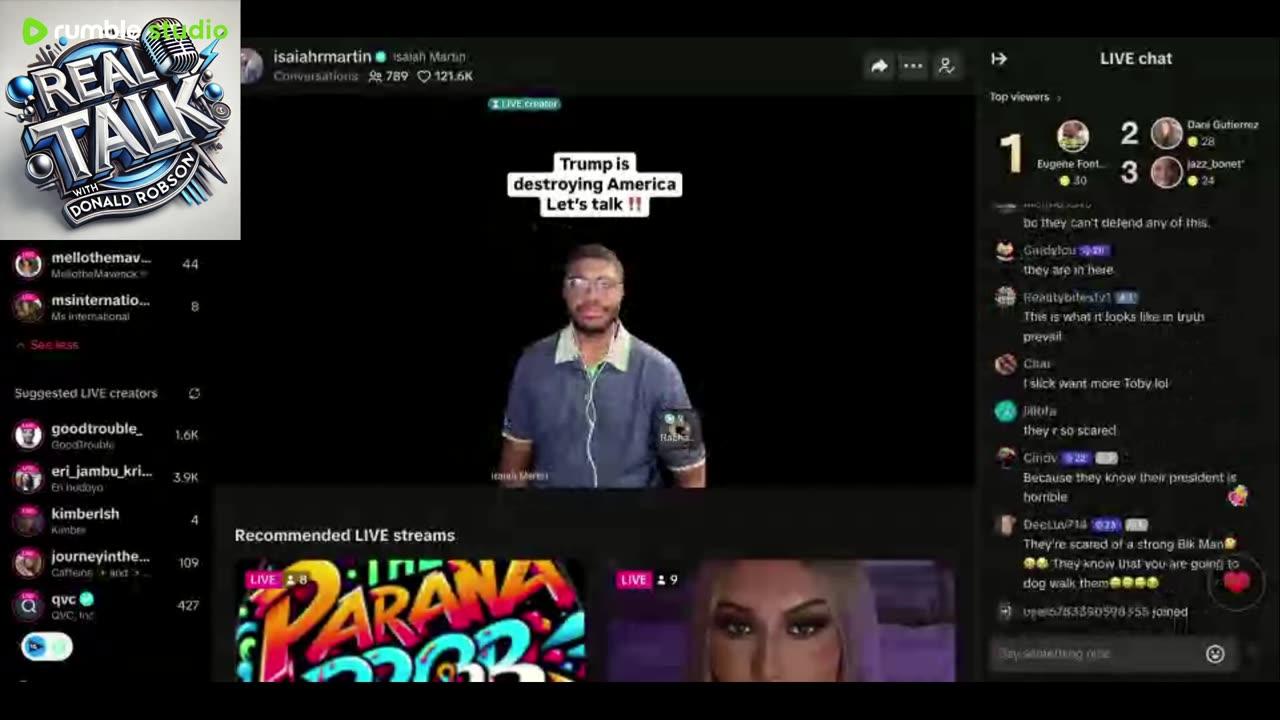Click the share arrow icon
Viewport: 1280px width, 720px height.
point(879,66)
